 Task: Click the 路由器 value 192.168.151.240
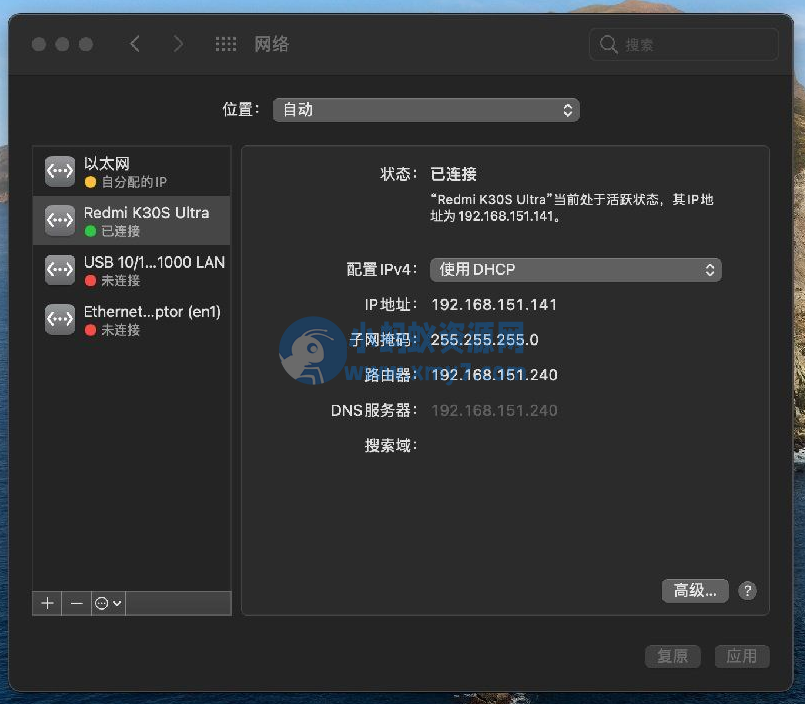coord(494,375)
